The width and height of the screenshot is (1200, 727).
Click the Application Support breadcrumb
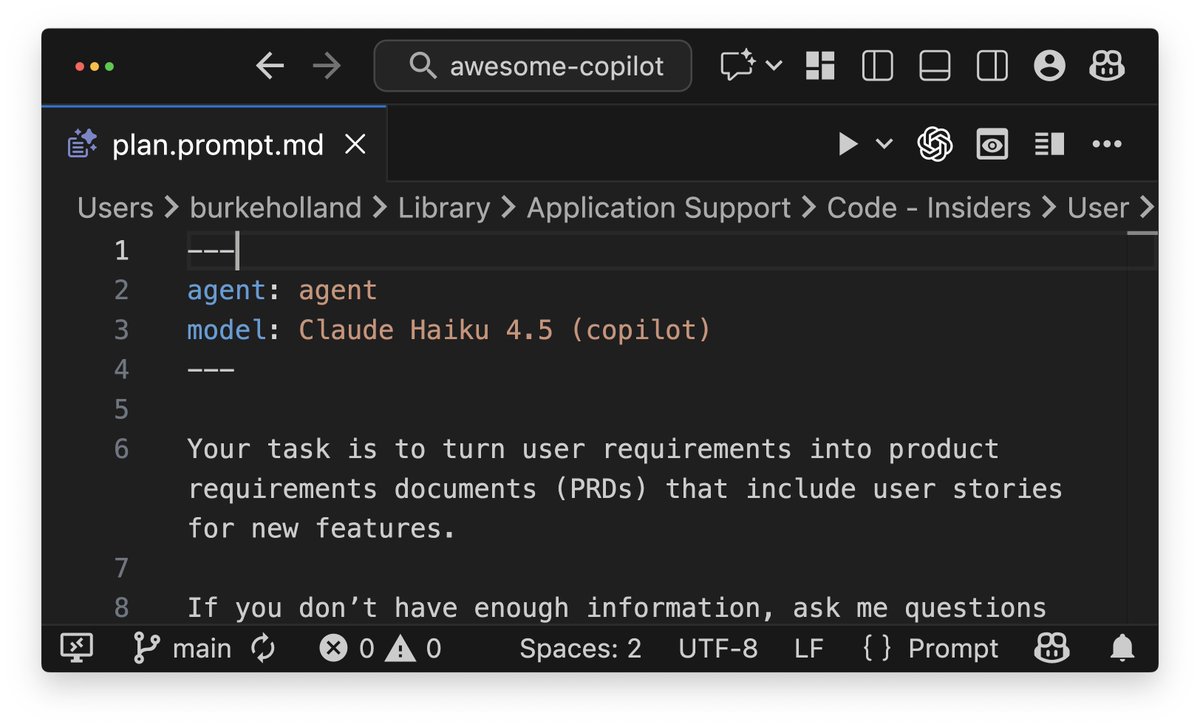point(658,208)
